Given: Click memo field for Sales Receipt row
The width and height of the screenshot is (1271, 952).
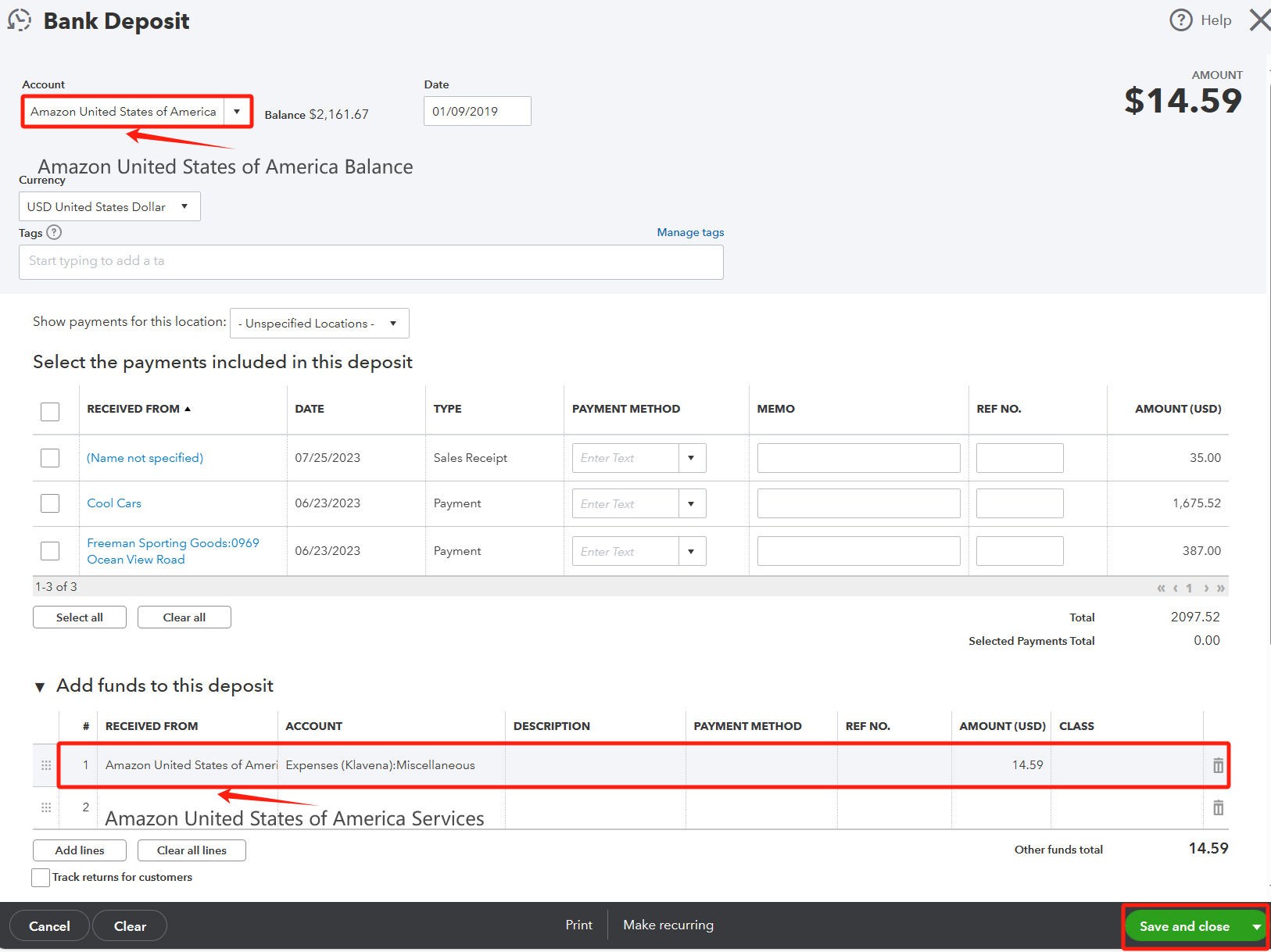Looking at the screenshot, I should coord(859,458).
